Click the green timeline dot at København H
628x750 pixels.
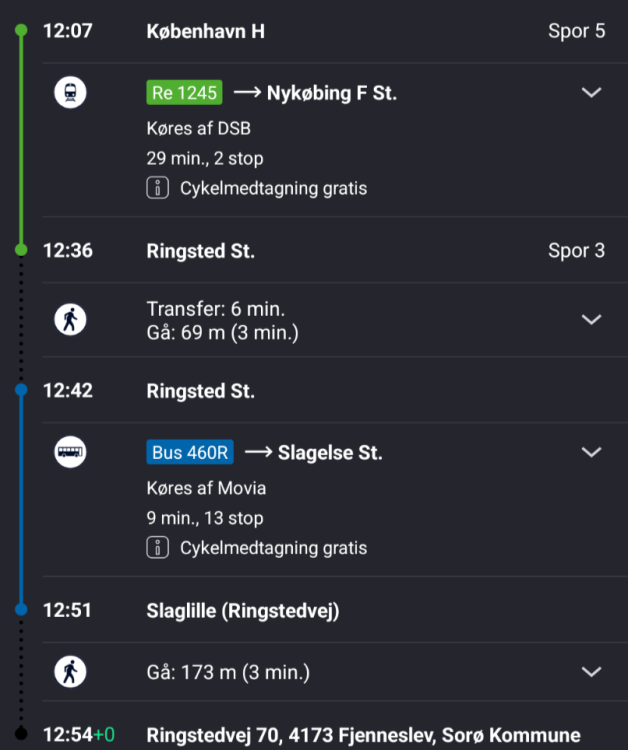[21, 31]
